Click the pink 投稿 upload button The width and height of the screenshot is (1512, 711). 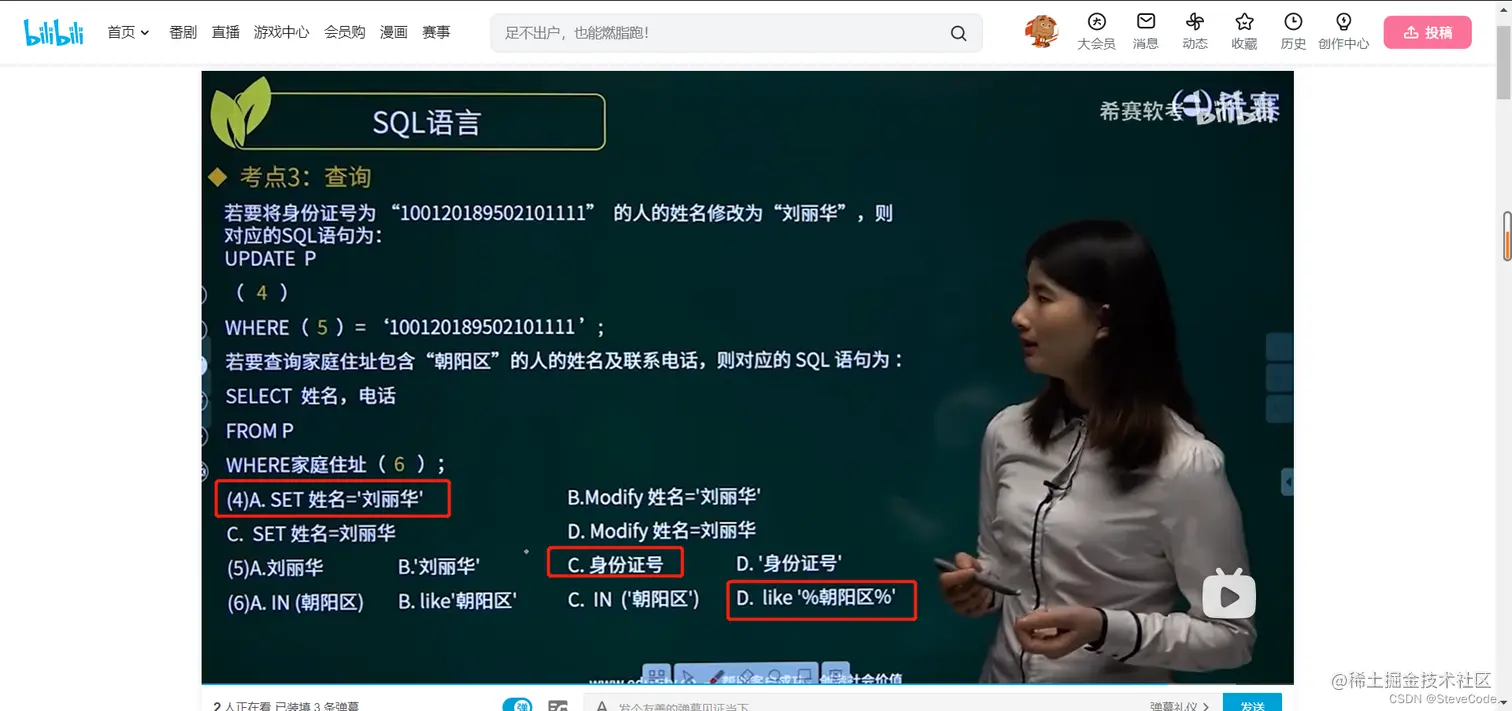coord(1427,31)
